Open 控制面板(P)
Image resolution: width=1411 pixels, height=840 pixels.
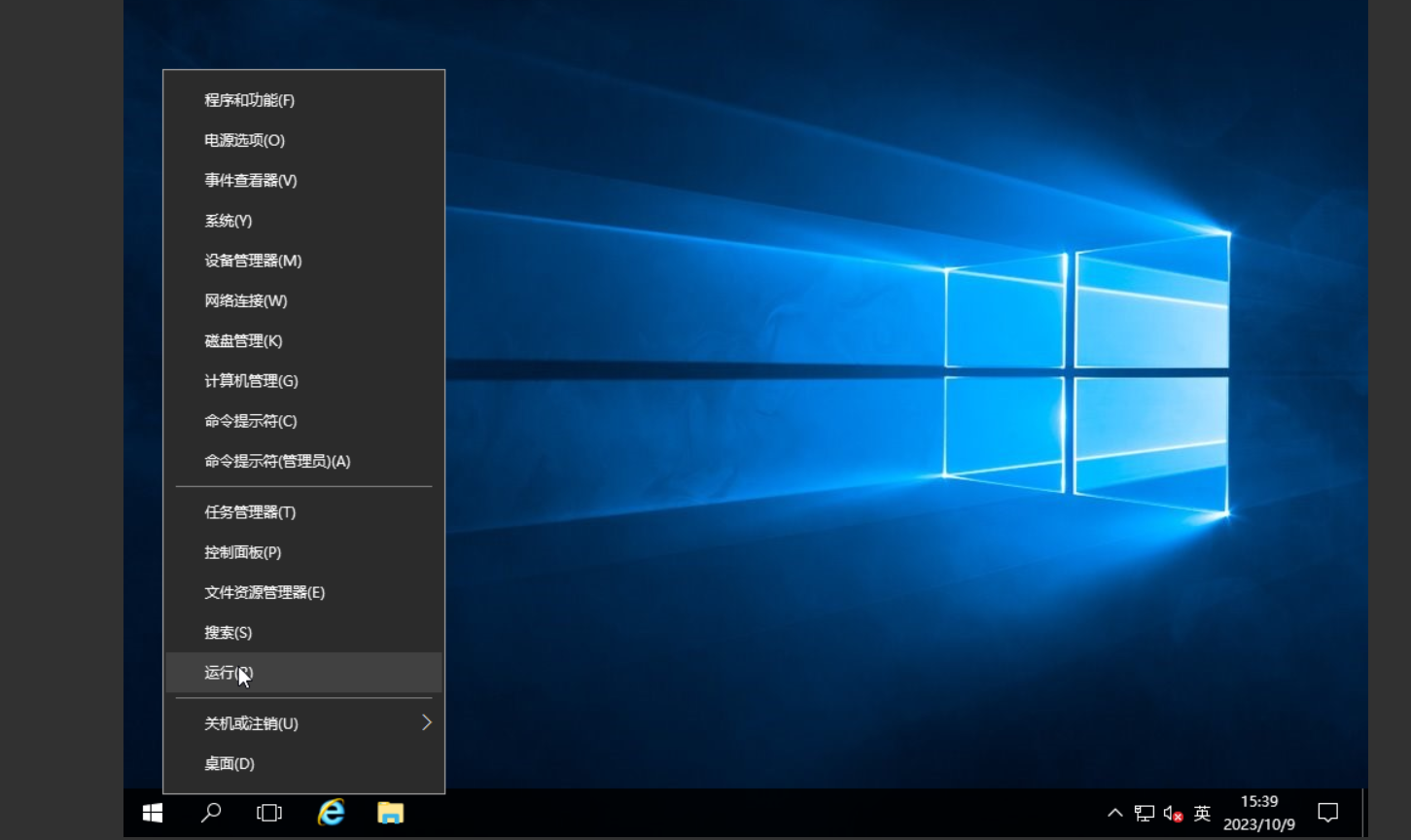point(304,552)
